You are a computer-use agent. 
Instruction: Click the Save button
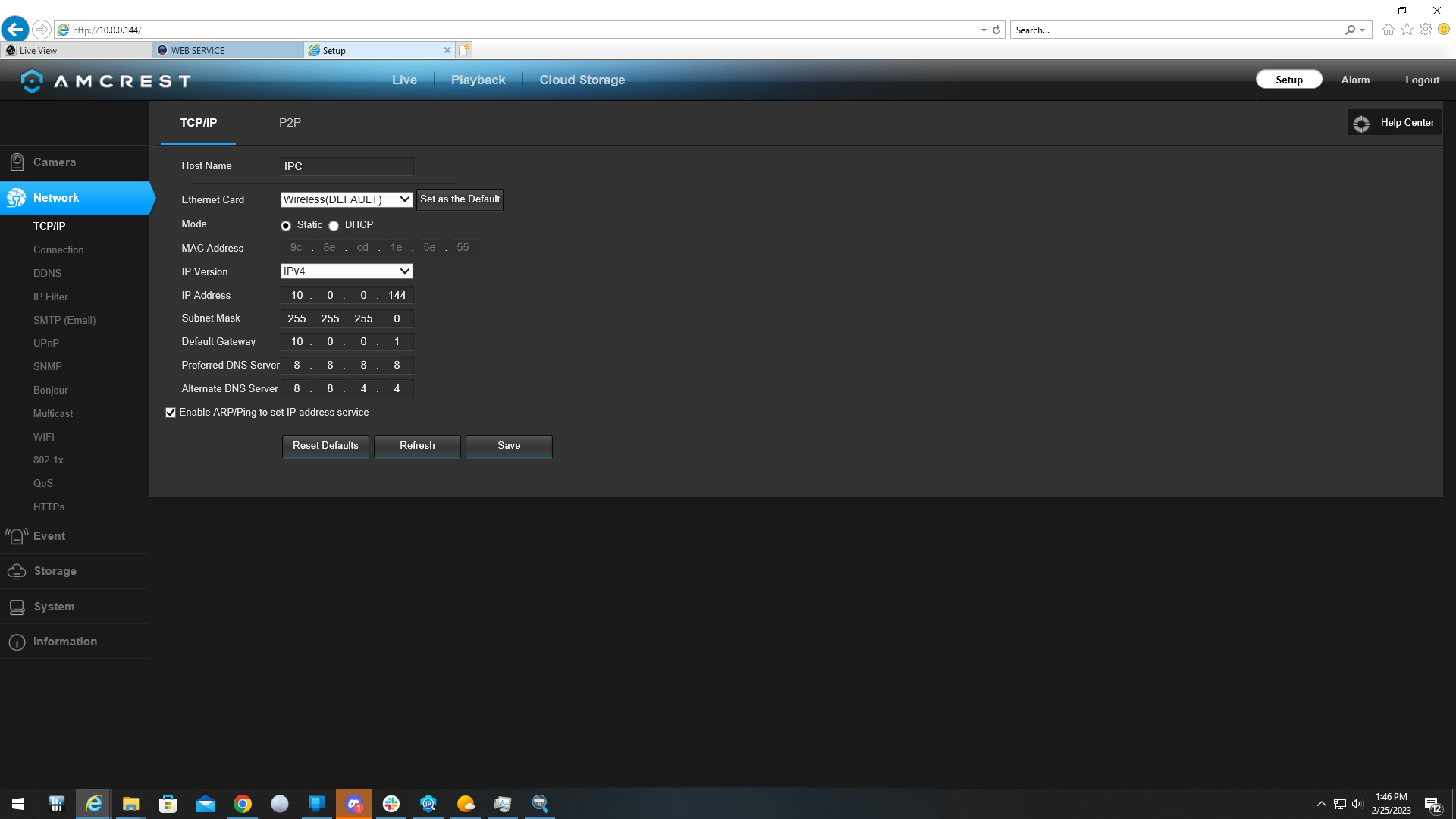click(509, 446)
